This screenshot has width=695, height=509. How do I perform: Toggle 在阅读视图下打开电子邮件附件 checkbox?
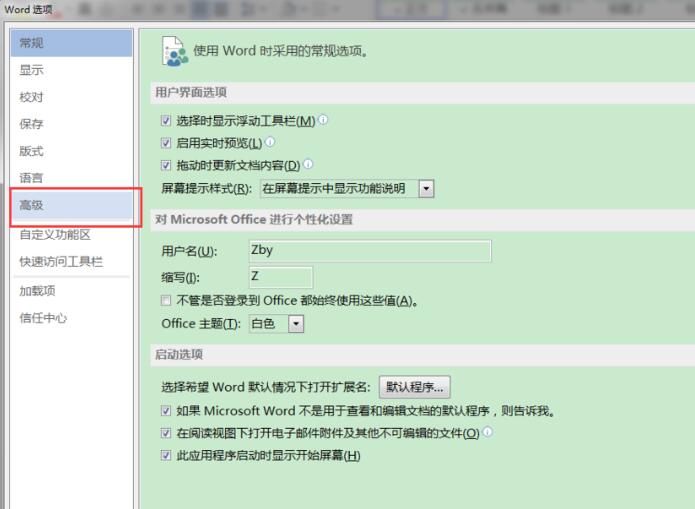166,433
